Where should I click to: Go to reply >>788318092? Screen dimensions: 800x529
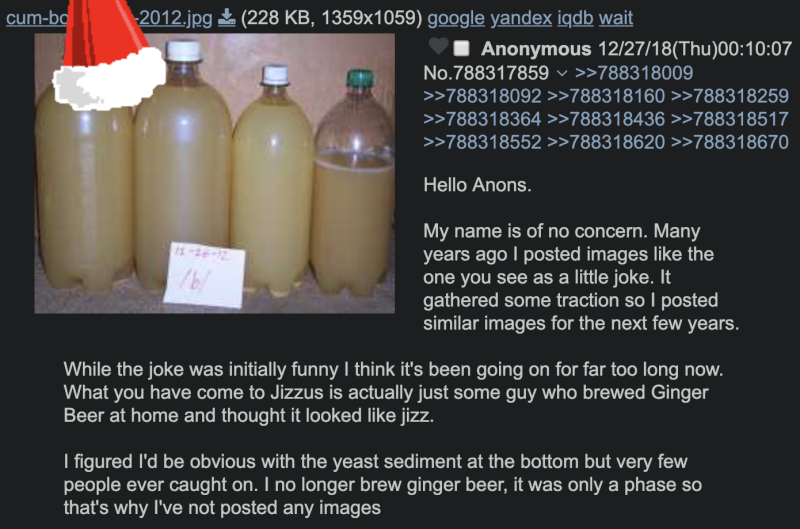(x=482, y=96)
